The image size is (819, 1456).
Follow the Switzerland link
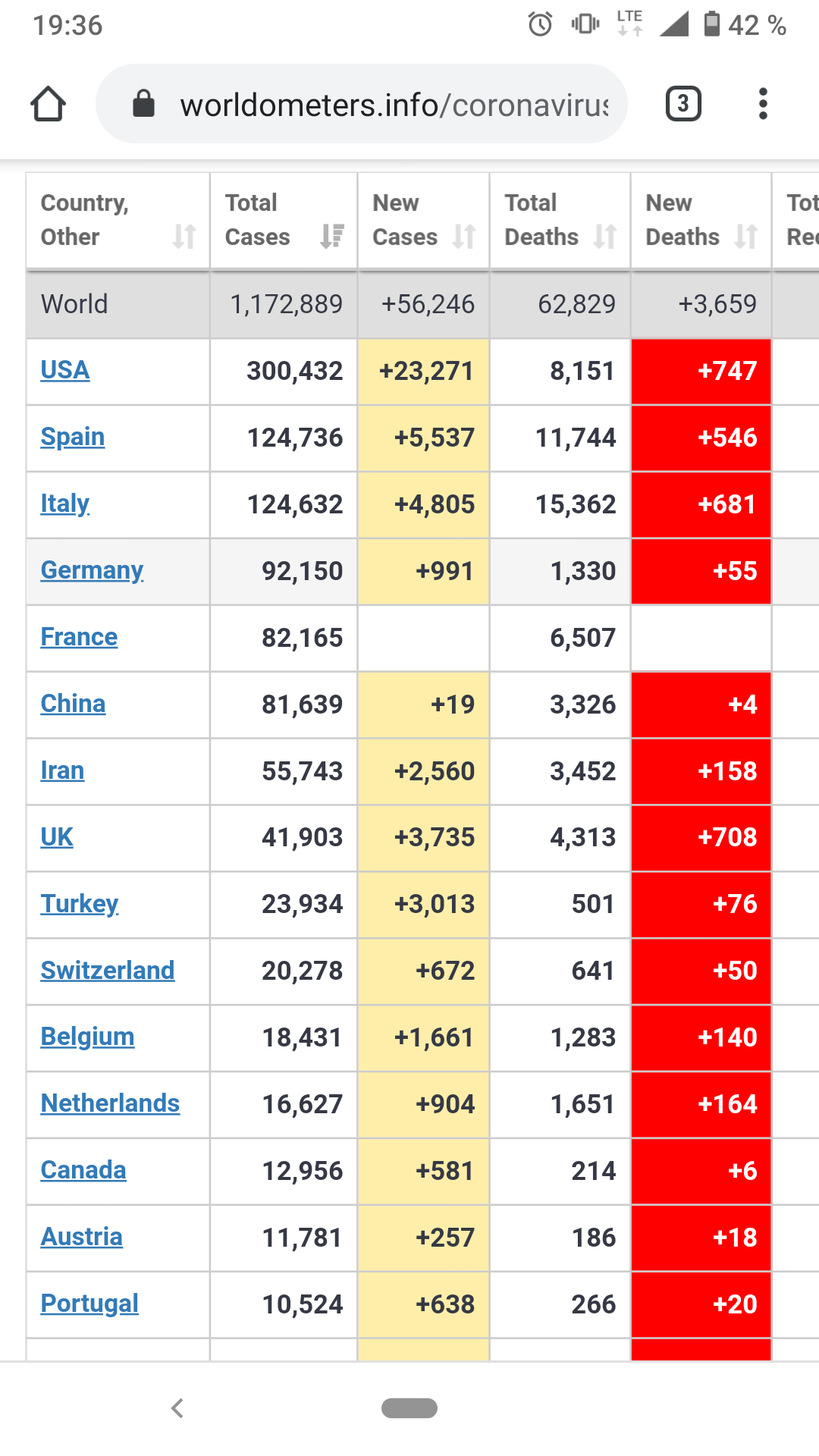[108, 971]
